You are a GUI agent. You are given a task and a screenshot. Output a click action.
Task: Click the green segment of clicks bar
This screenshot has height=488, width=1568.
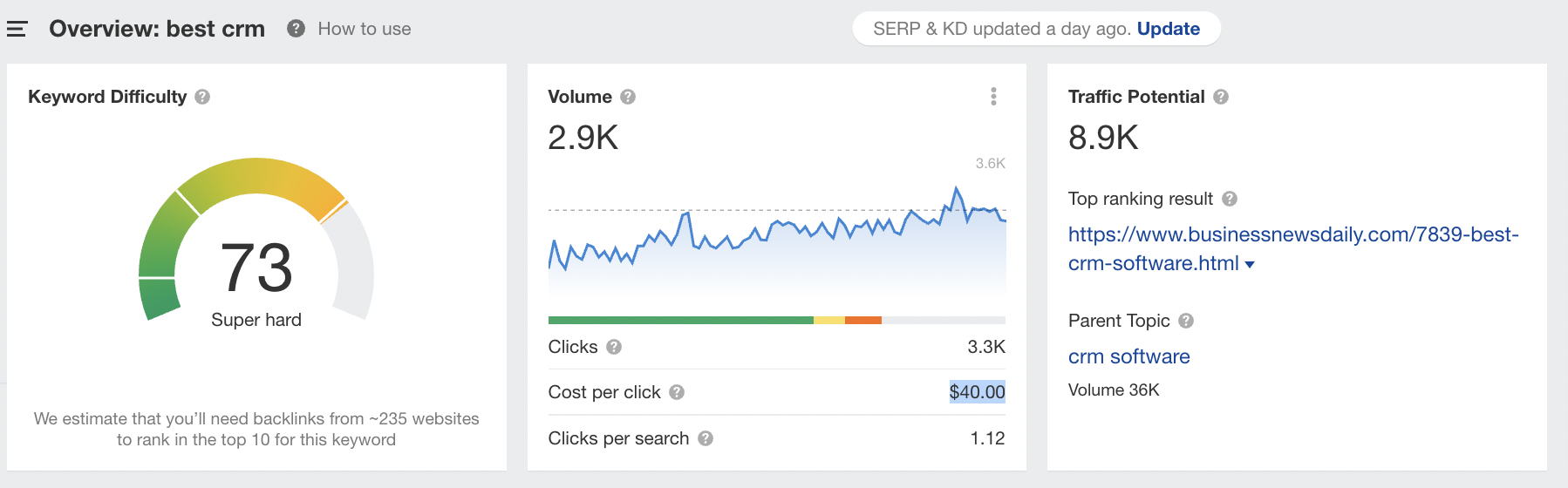coord(680,321)
